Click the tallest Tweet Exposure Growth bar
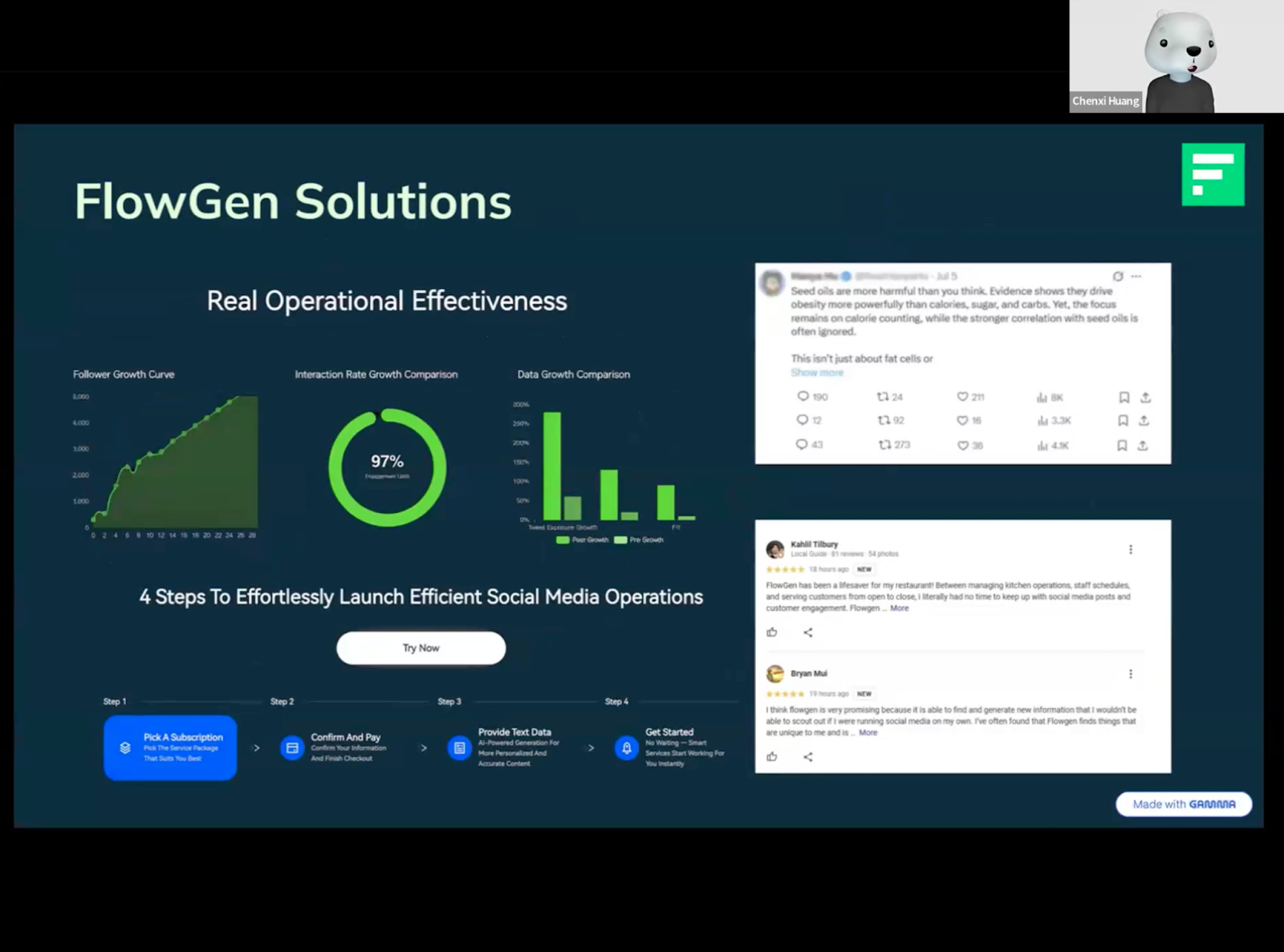The image size is (1284, 952). 552,466
